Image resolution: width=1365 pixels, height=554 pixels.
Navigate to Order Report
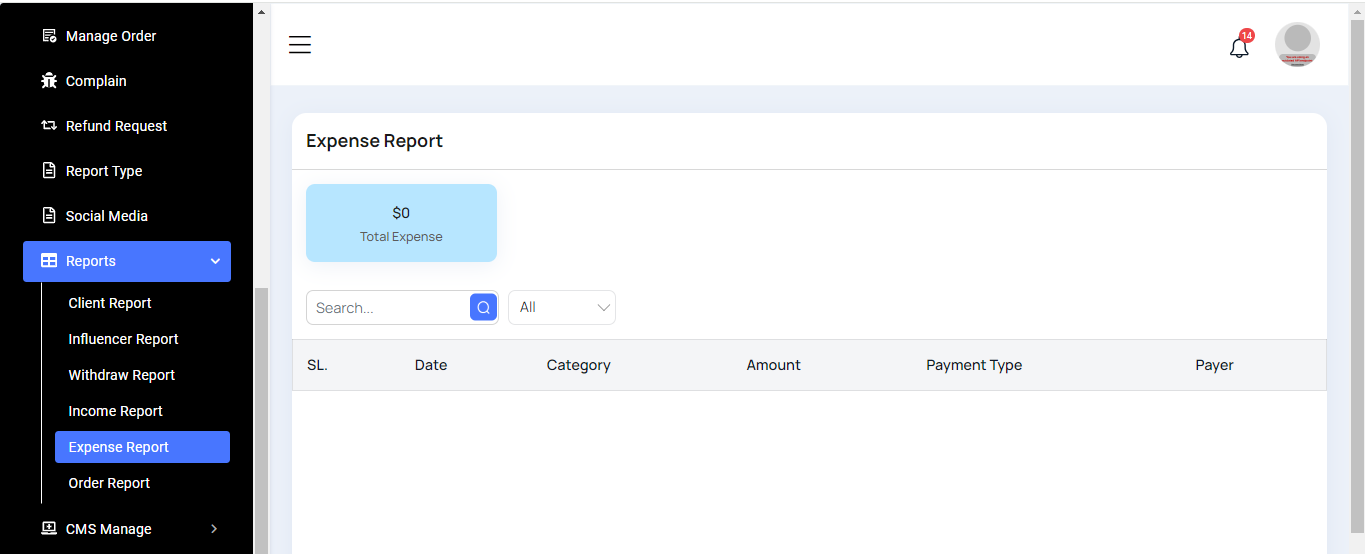pos(109,483)
